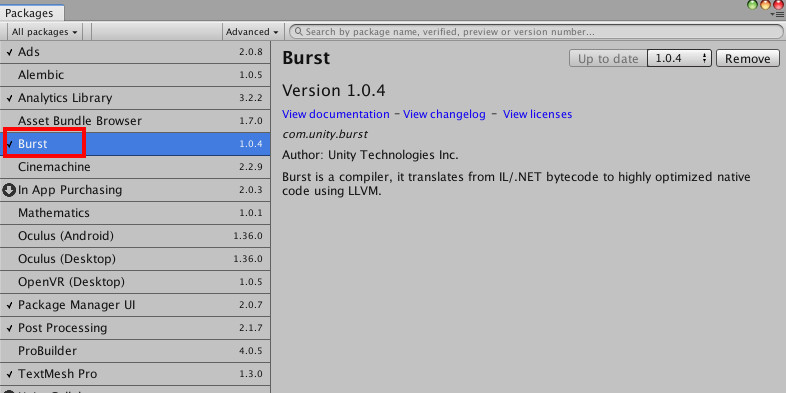786x393 pixels.
Task: Click version 1.36.0 of Oculus (Android)
Action: pyautogui.click(x=248, y=236)
